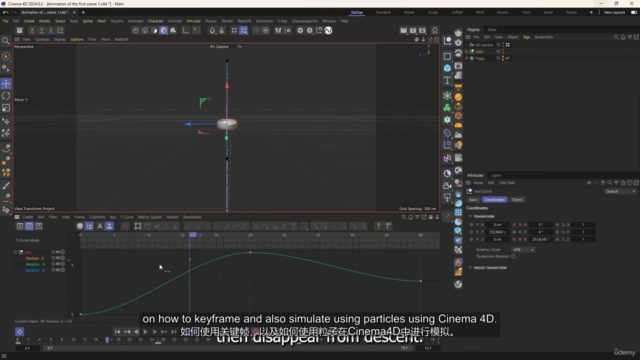The height and width of the screenshot is (360, 640).
Task: Click Render View icon in top toolbar
Action: tap(403, 31)
